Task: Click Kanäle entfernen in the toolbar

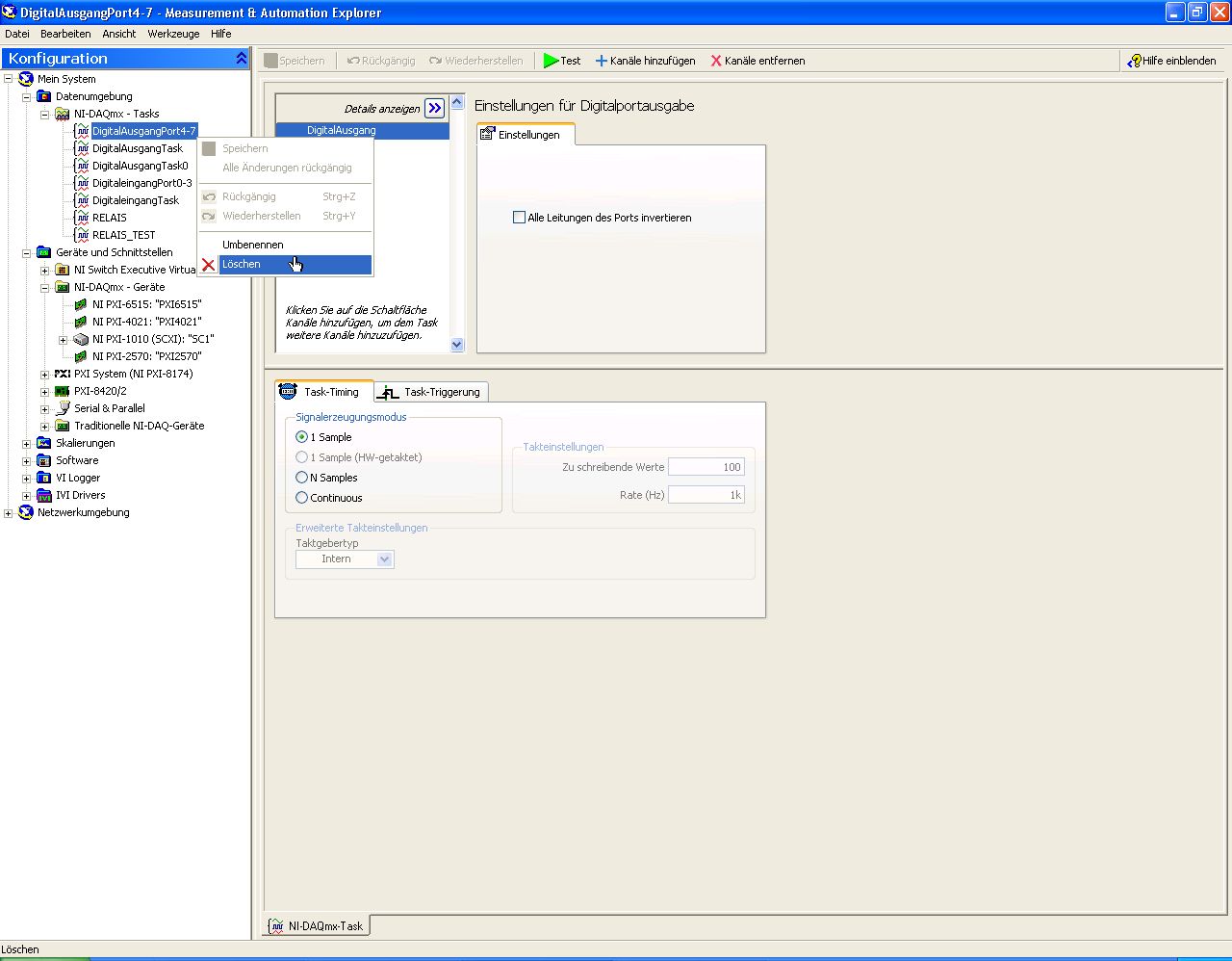Action: [x=757, y=61]
